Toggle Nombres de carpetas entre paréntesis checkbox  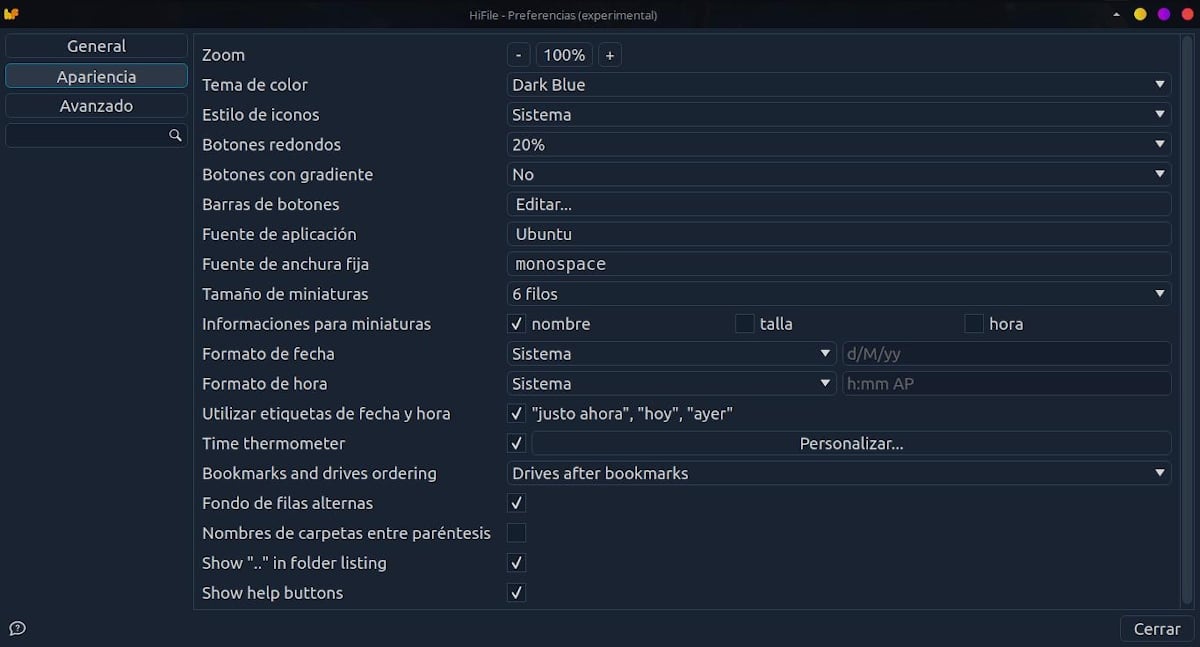click(x=516, y=533)
